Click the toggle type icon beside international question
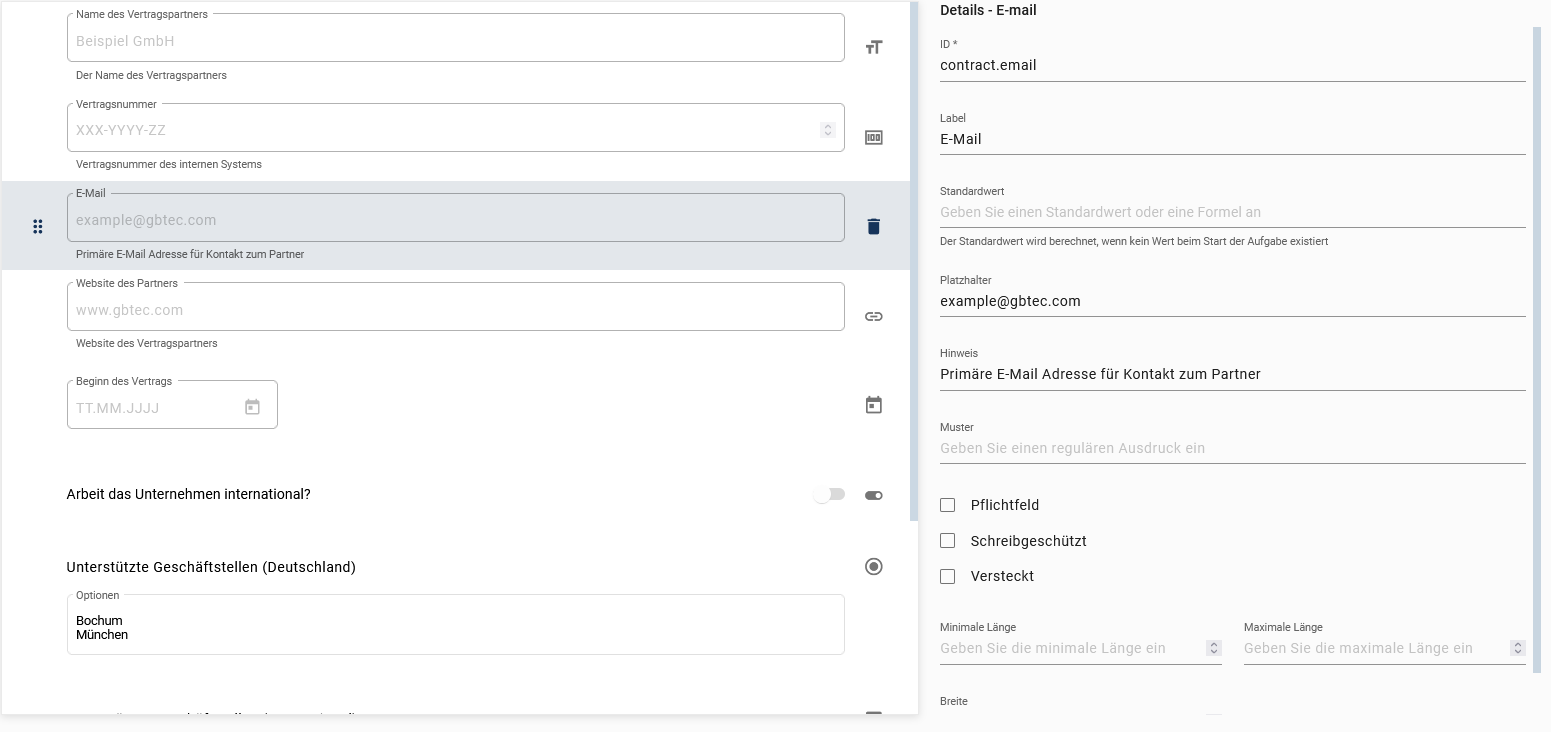 pyautogui.click(x=874, y=495)
